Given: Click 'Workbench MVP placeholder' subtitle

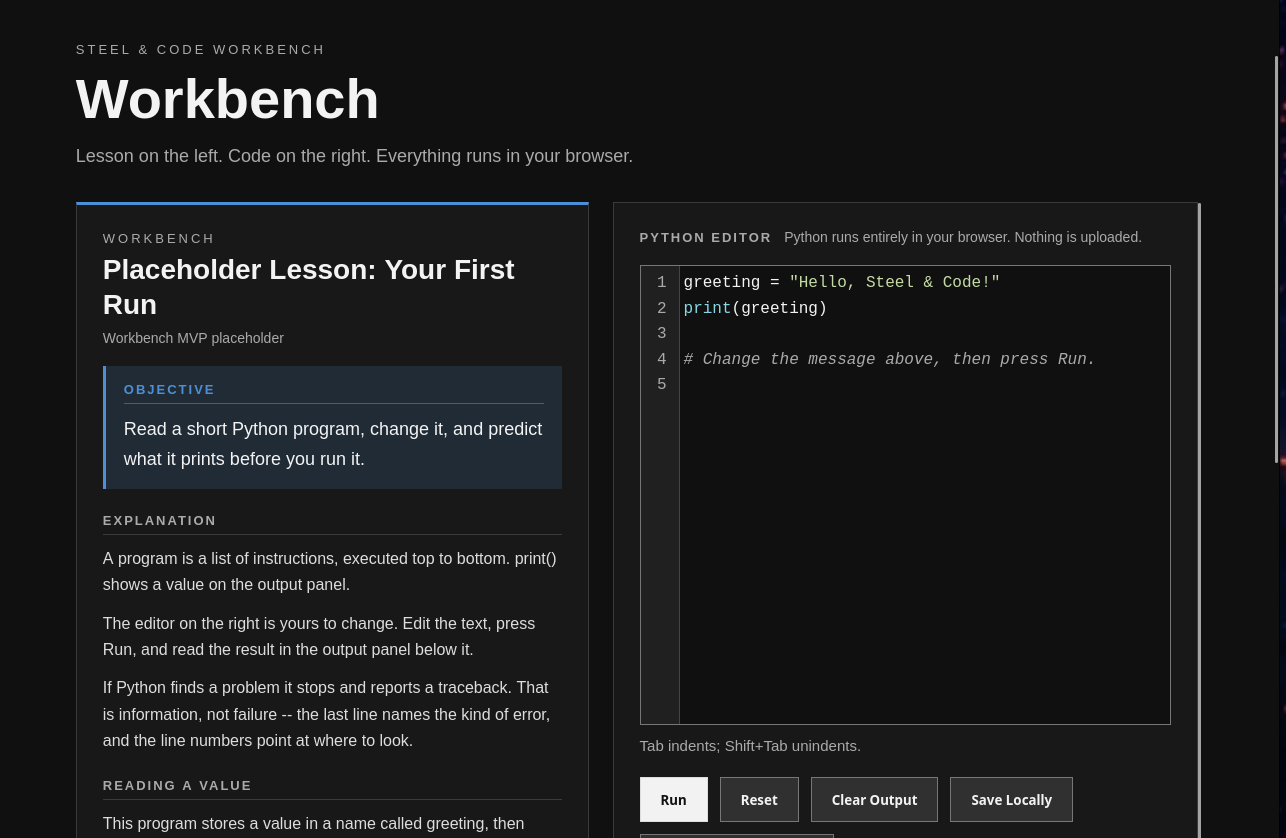Looking at the screenshot, I should 193,338.
